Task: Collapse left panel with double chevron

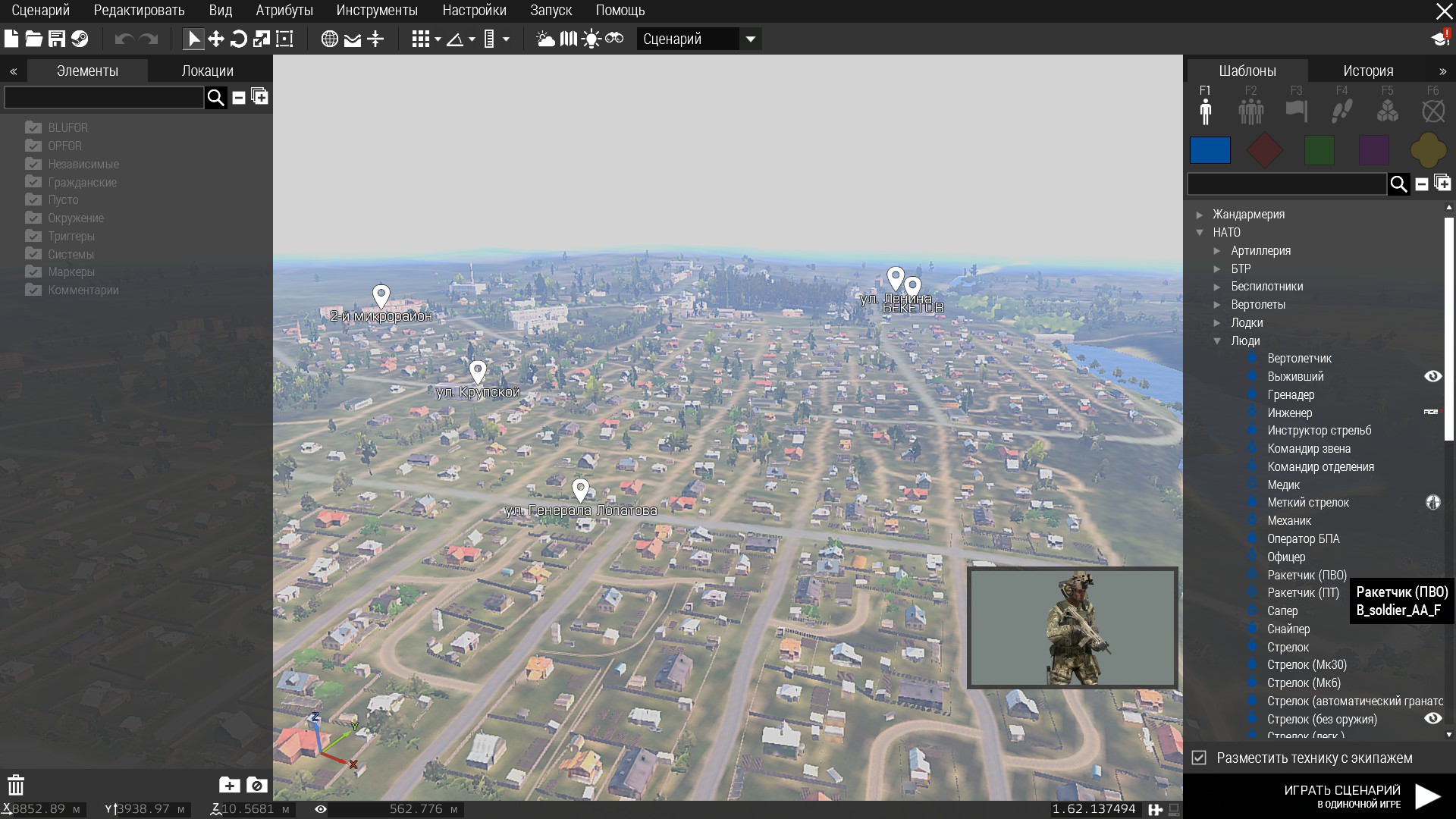Action: point(14,71)
